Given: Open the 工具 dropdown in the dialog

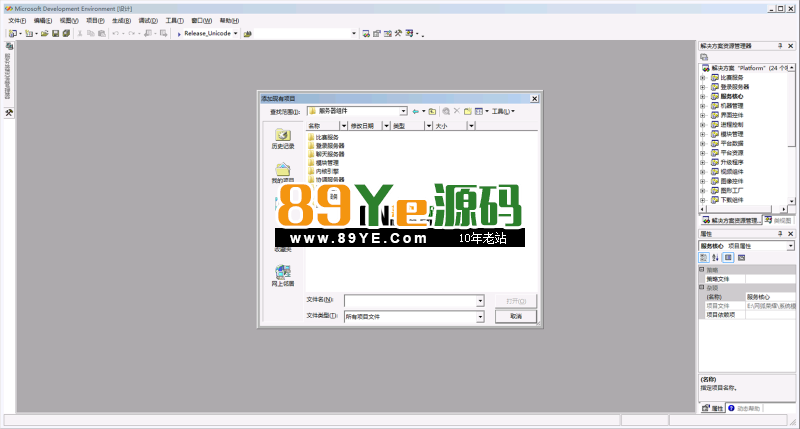Looking at the screenshot, I should (503, 111).
